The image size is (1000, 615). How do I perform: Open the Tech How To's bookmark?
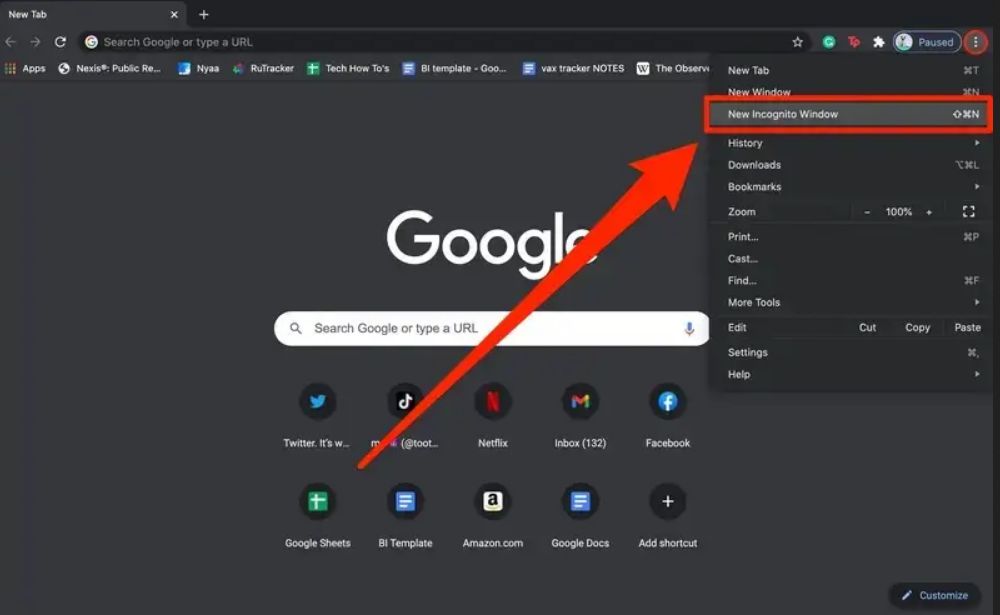click(348, 68)
